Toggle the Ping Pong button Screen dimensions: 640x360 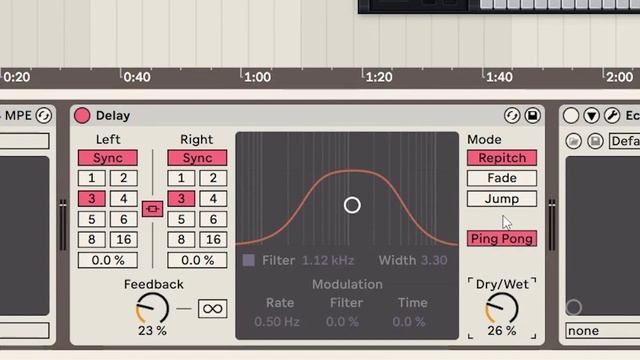(x=502, y=239)
